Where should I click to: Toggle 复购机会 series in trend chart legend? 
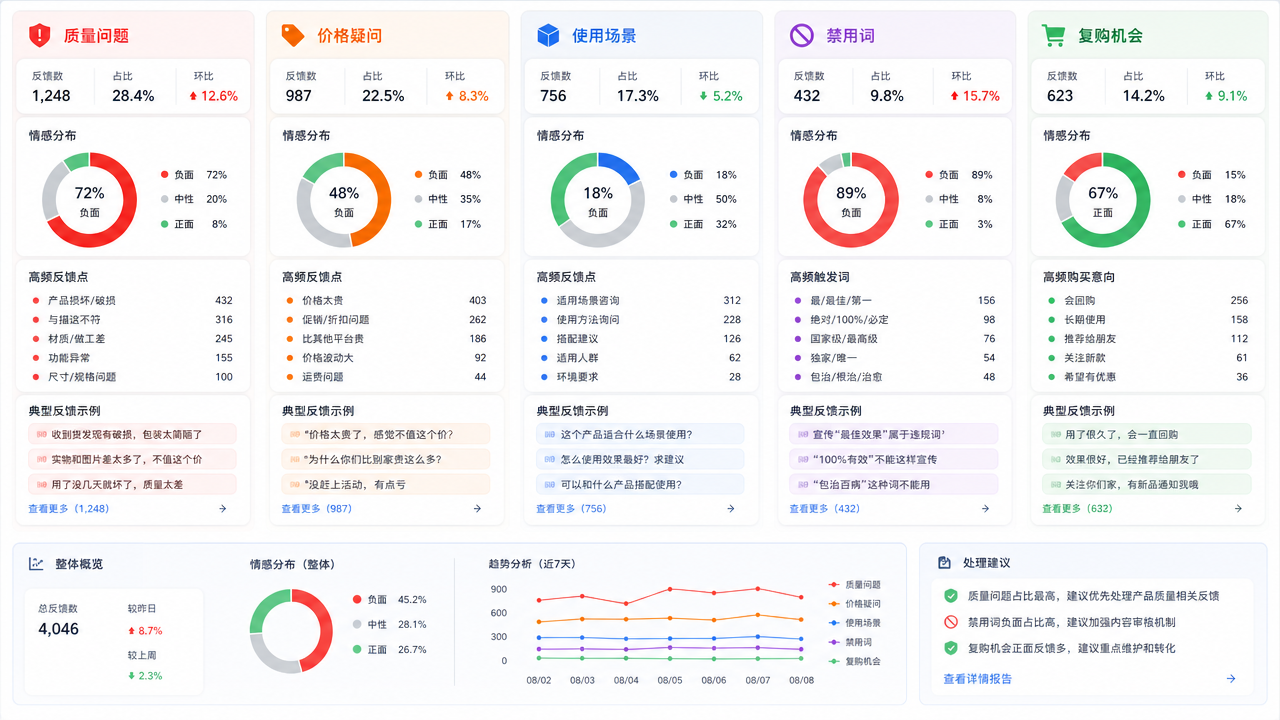coord(854,661)
